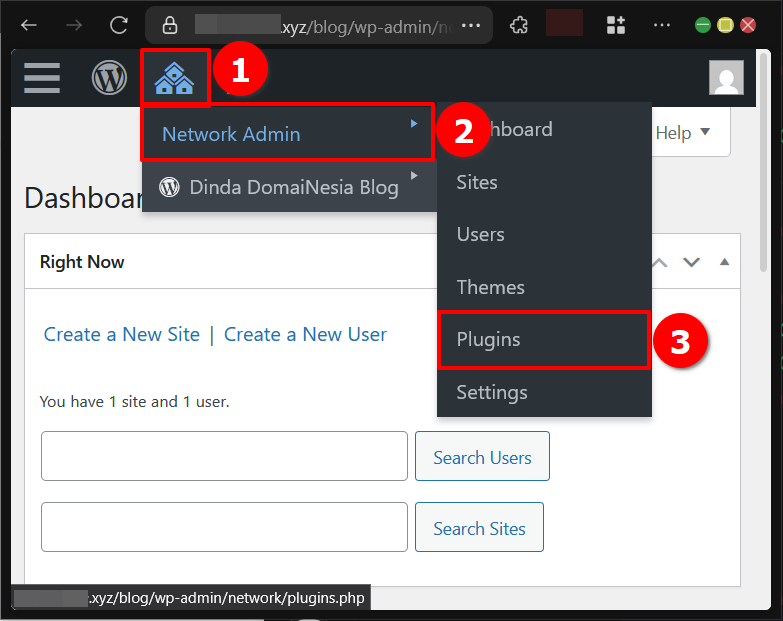Select Plugins in Network Admin submenu
783x621 pixels.
(x=488, y=340)
